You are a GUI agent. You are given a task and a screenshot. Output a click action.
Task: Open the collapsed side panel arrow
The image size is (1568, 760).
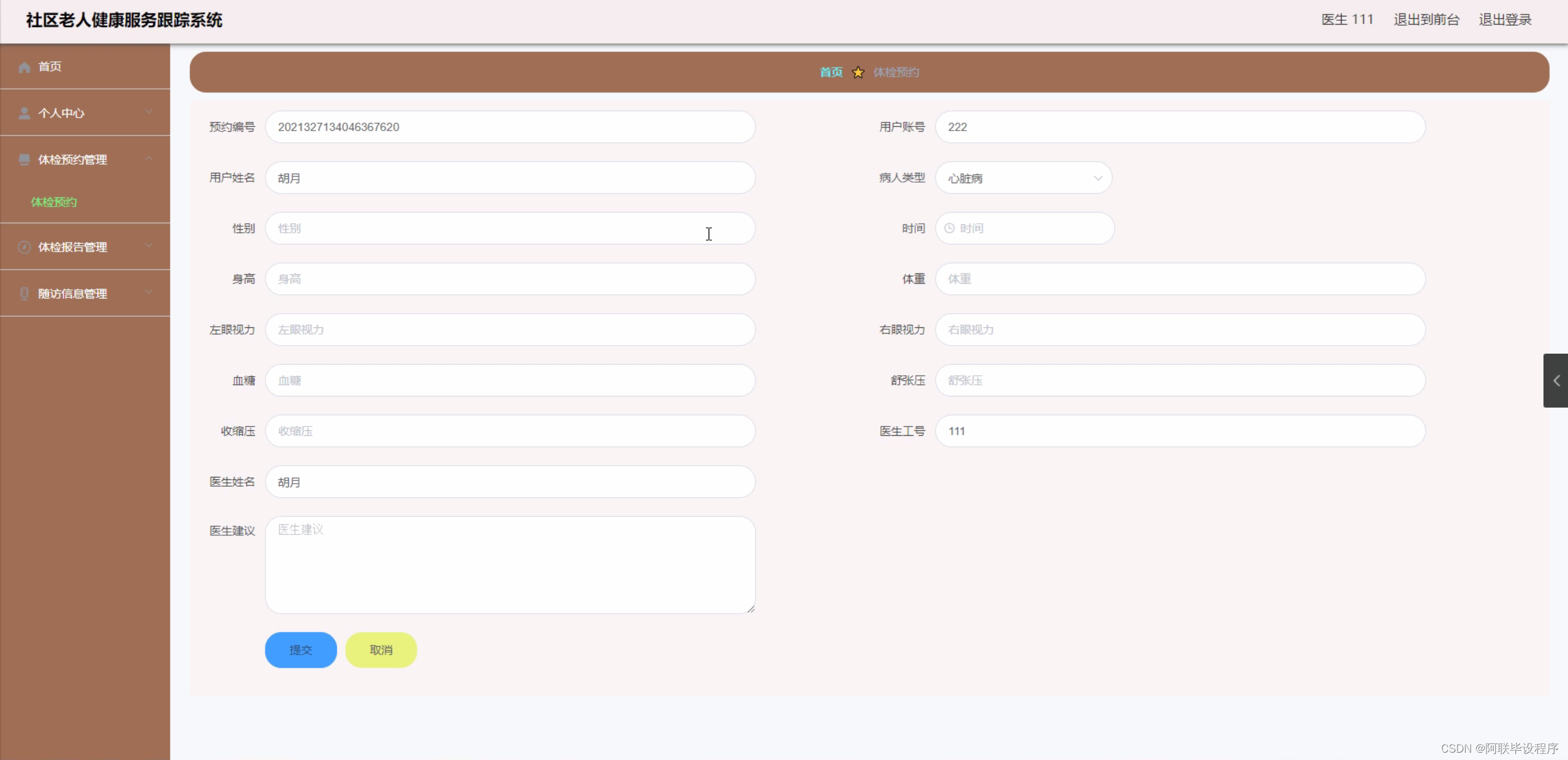pyautogui.click(x=1556, y=381)
